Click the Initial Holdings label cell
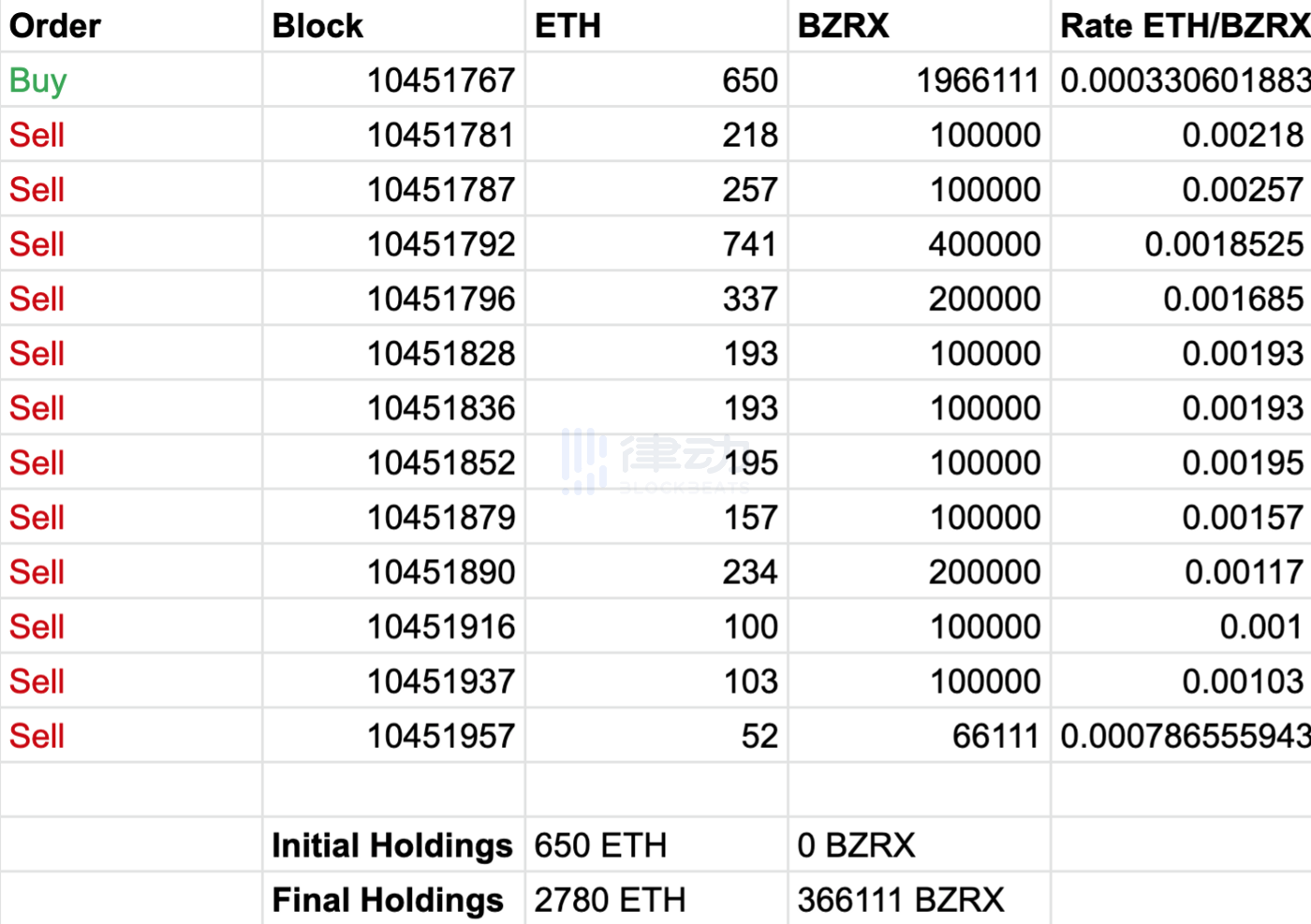Screen dimensions: 1311x924 point(391,845)
